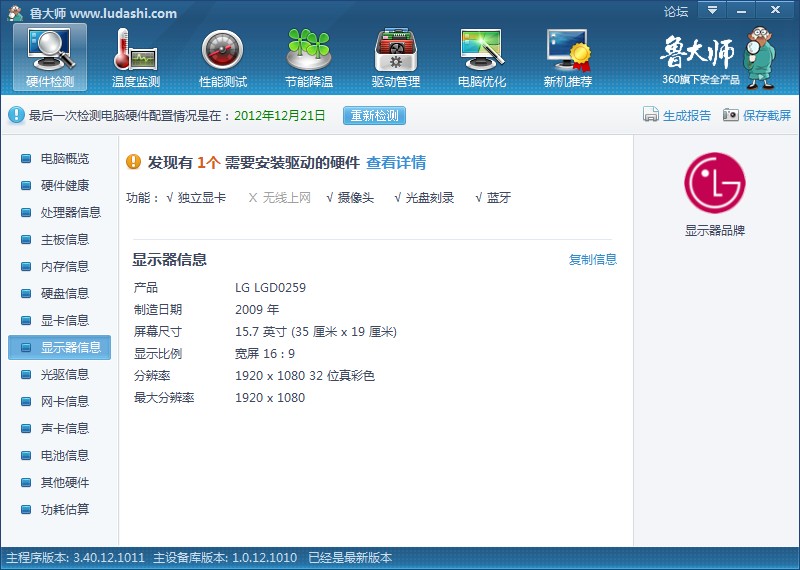This screenshot has height=570, width=800.
Task: Switch to 显卡信息 sidebar item
Action: (x=64, y=320)
